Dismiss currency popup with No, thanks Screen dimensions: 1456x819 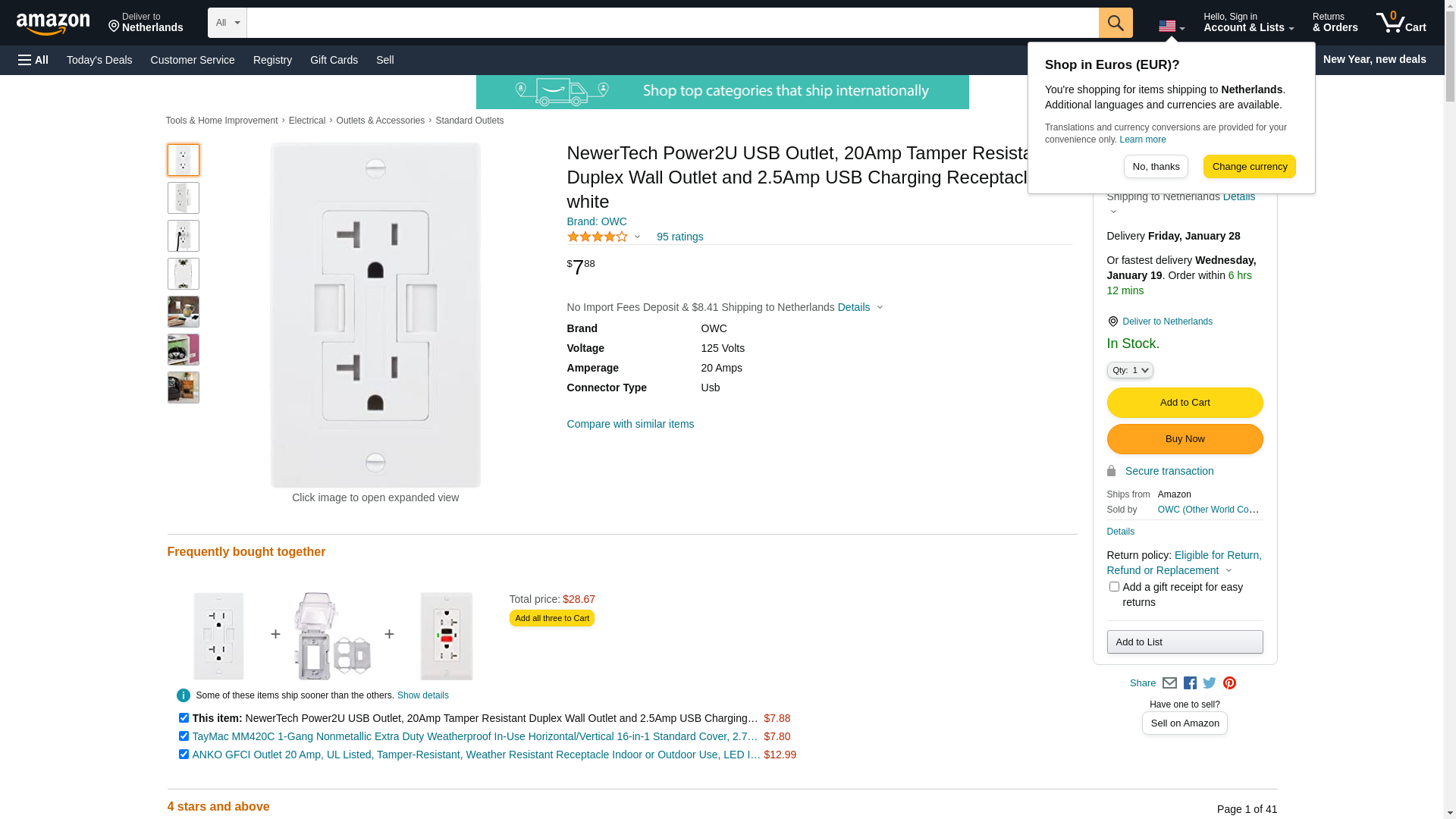click(x=1156, y=167)
